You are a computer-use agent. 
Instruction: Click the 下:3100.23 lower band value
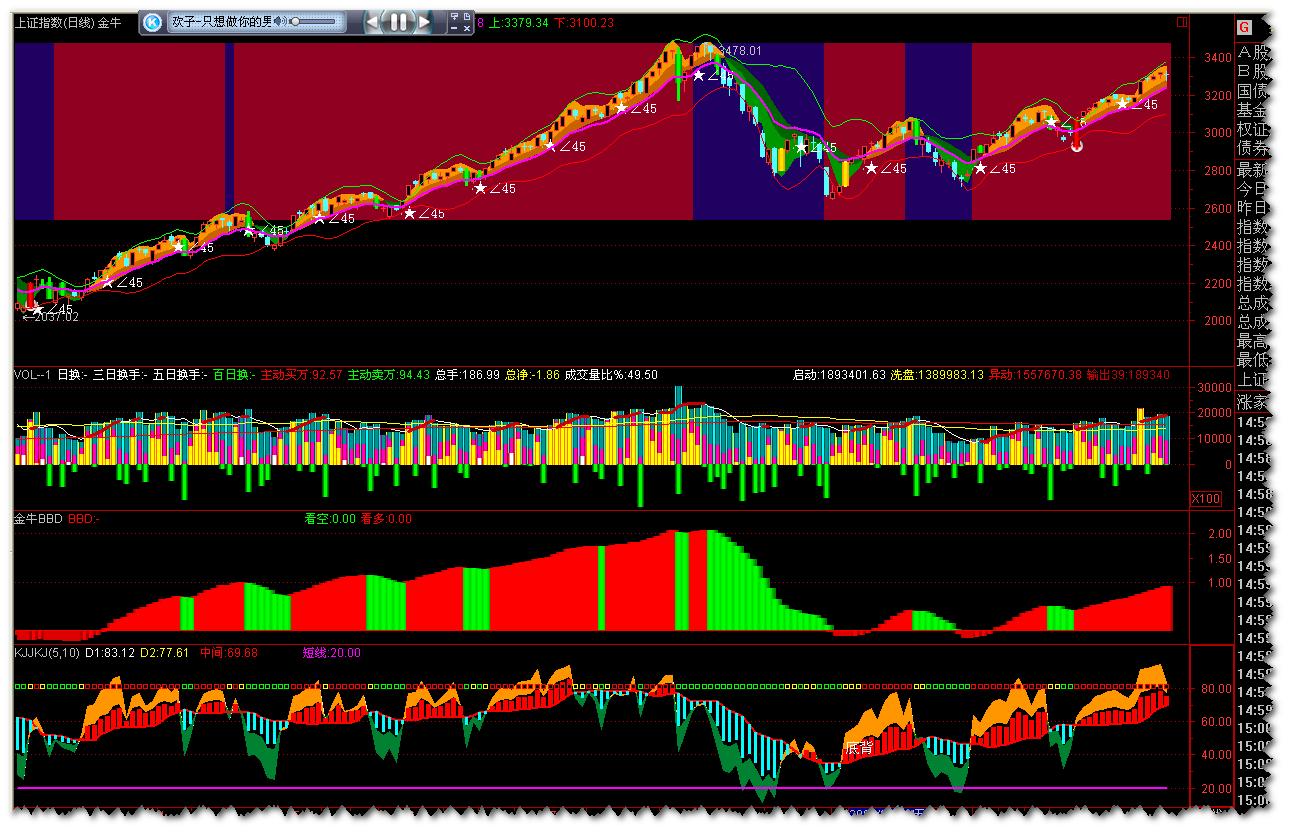(585, 23)
